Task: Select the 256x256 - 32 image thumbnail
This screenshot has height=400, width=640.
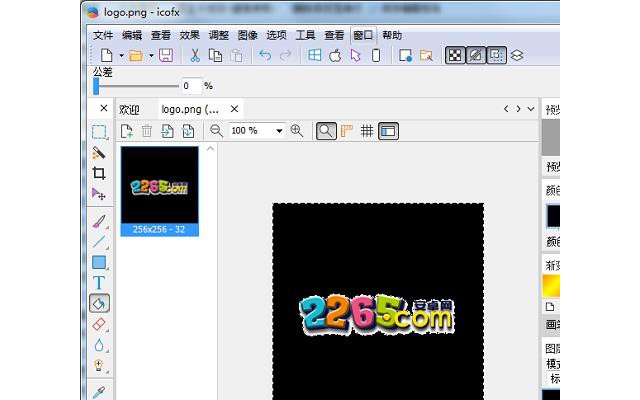Action: (x=160, y=191)
